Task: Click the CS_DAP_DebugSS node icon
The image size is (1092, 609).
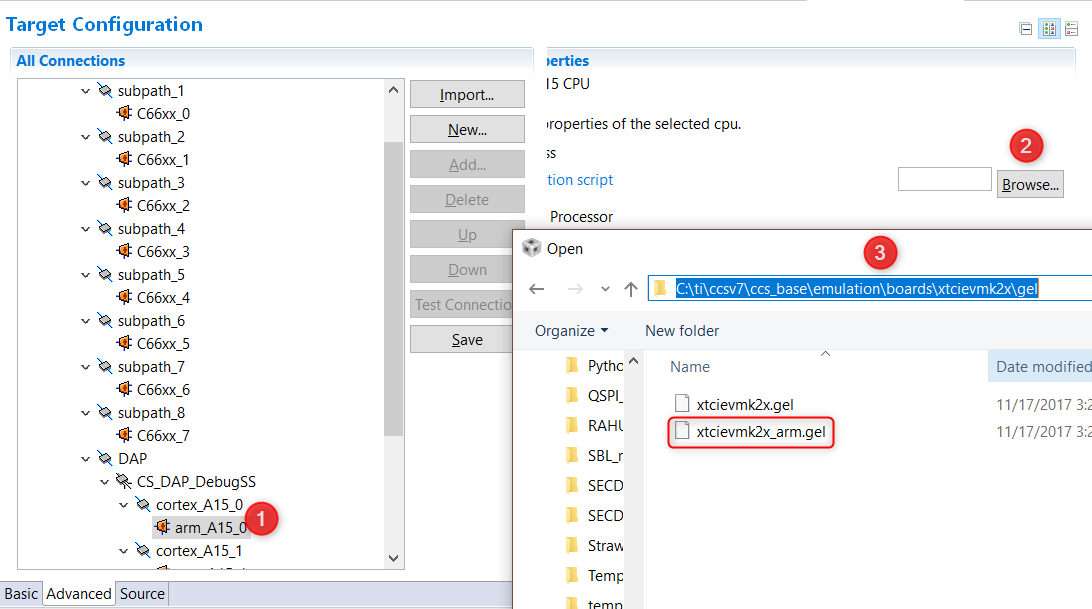Action: tap(124, 481)
